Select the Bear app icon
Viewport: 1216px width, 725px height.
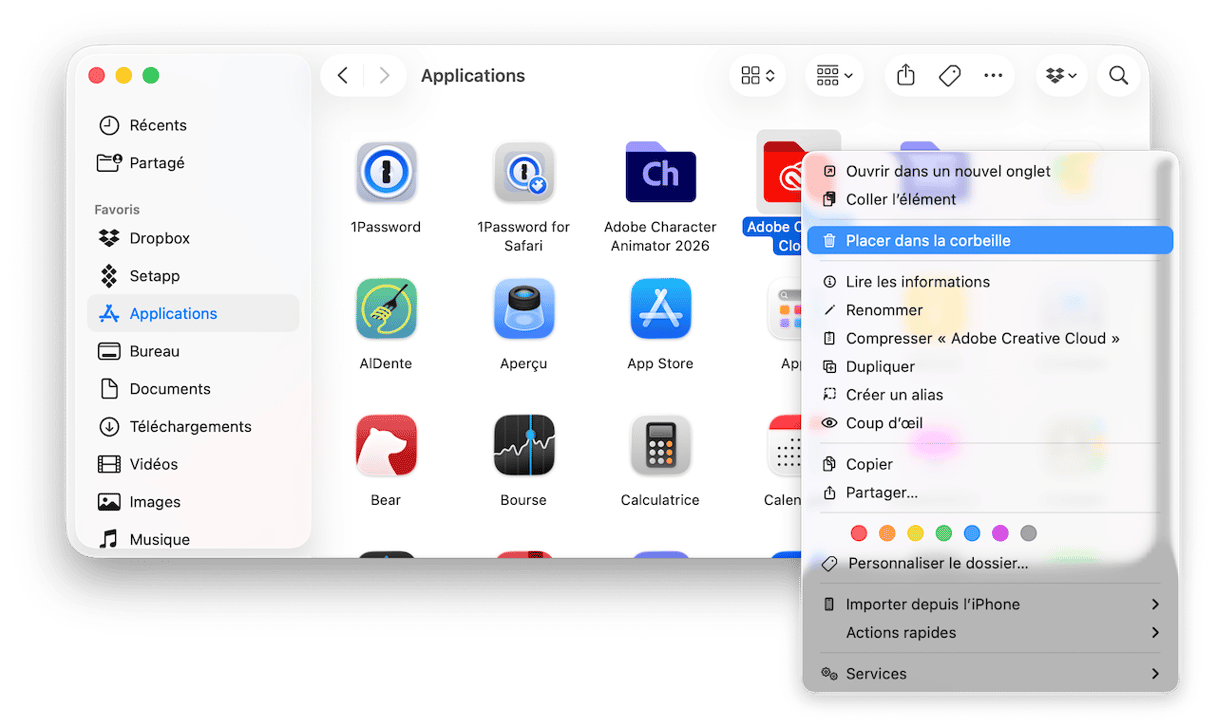[x=386, y=445]
